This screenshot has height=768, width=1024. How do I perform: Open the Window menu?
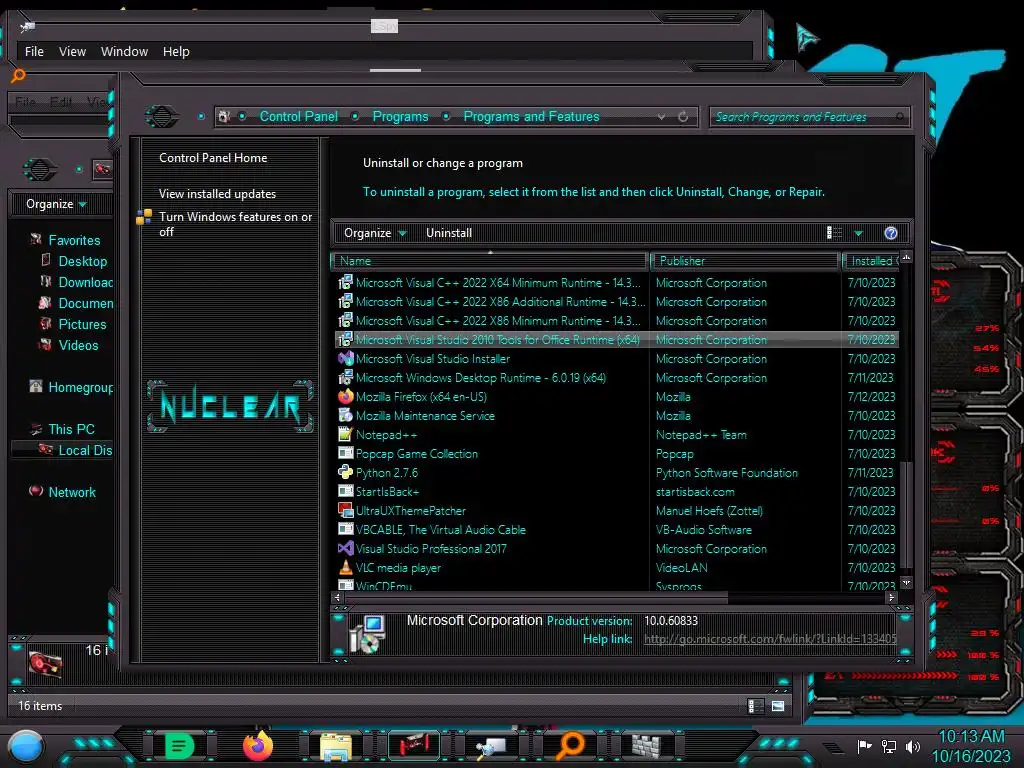[x=124, y=52]
